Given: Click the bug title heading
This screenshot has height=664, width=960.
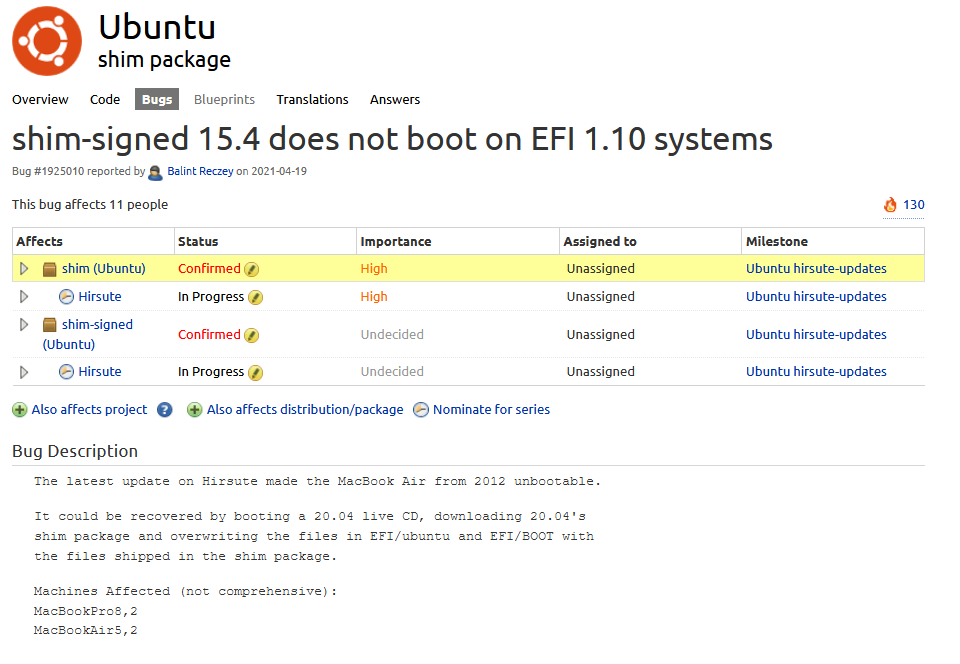Looking at the screenshot, I should point(392,139).
